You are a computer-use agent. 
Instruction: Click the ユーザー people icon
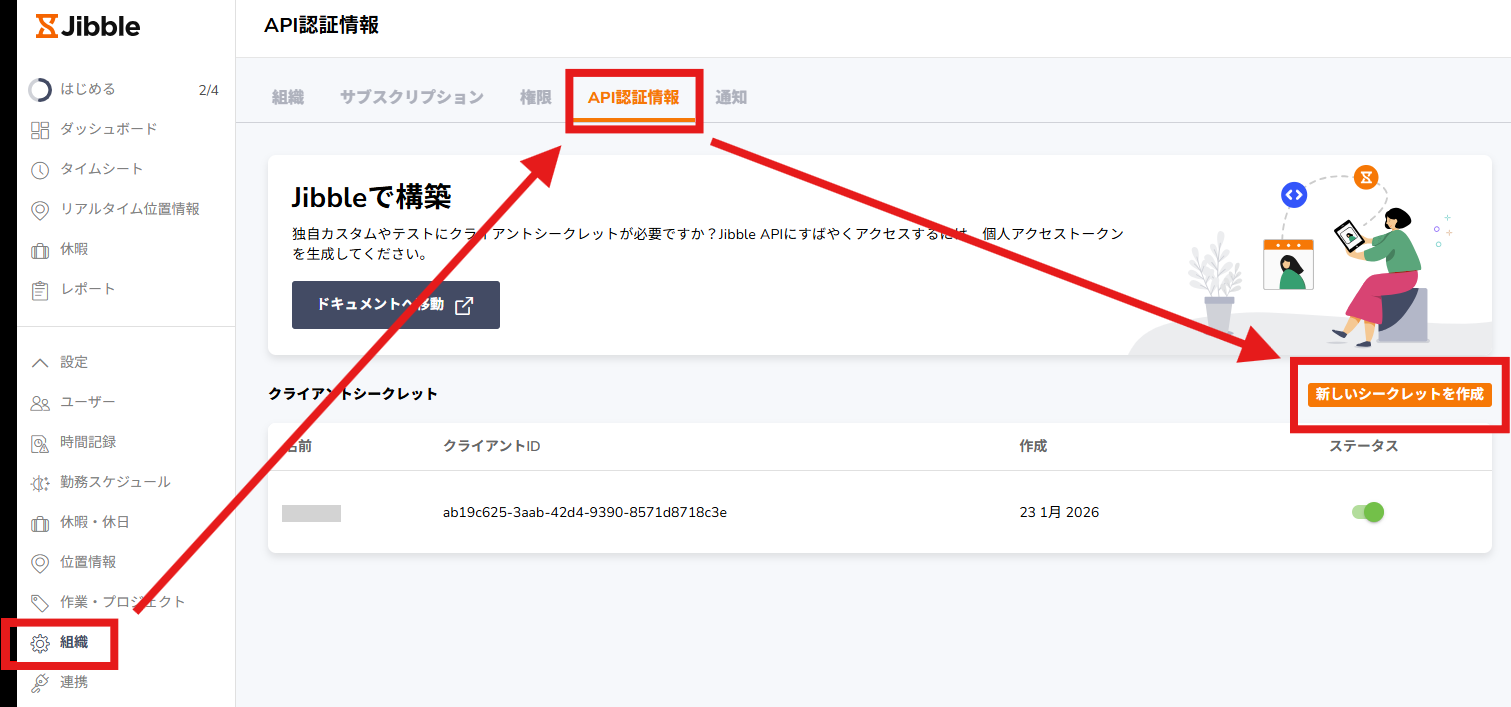[40, 403]
